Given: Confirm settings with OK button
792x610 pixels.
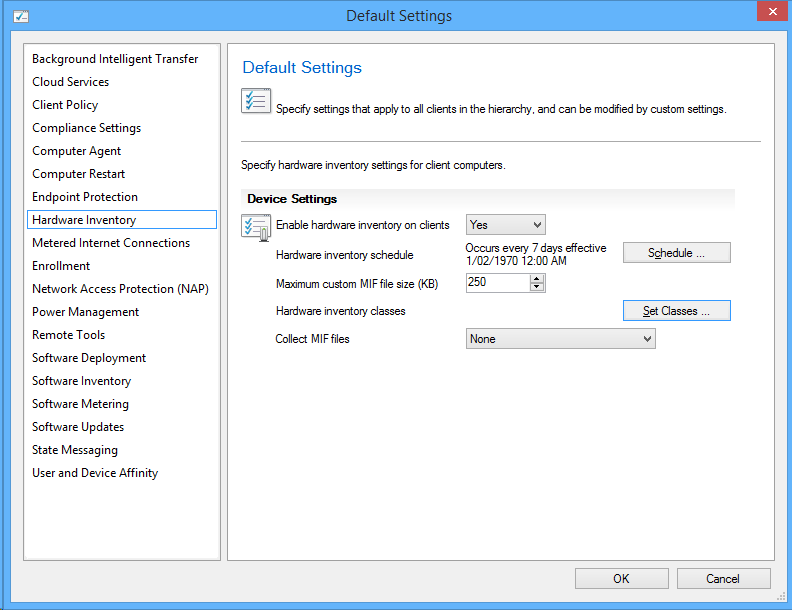Looking at the screenshot, I should coord(621,579).
